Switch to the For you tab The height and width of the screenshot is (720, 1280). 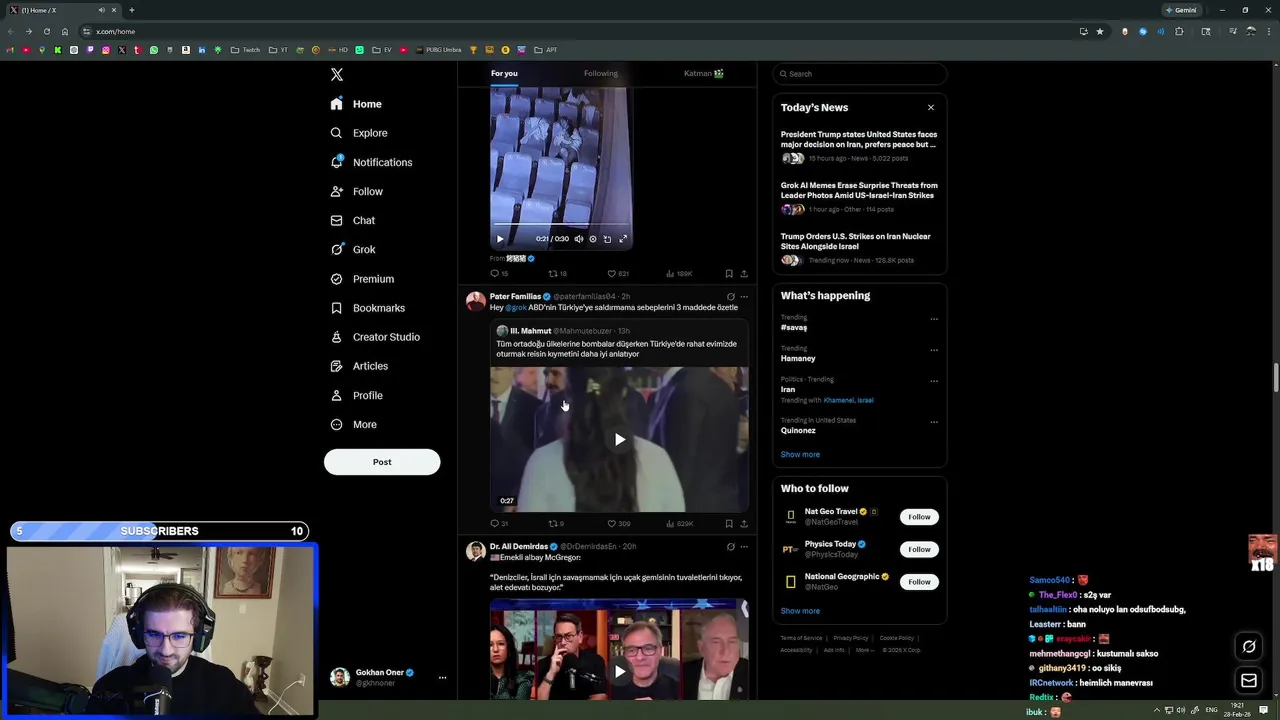coord(504,73)
